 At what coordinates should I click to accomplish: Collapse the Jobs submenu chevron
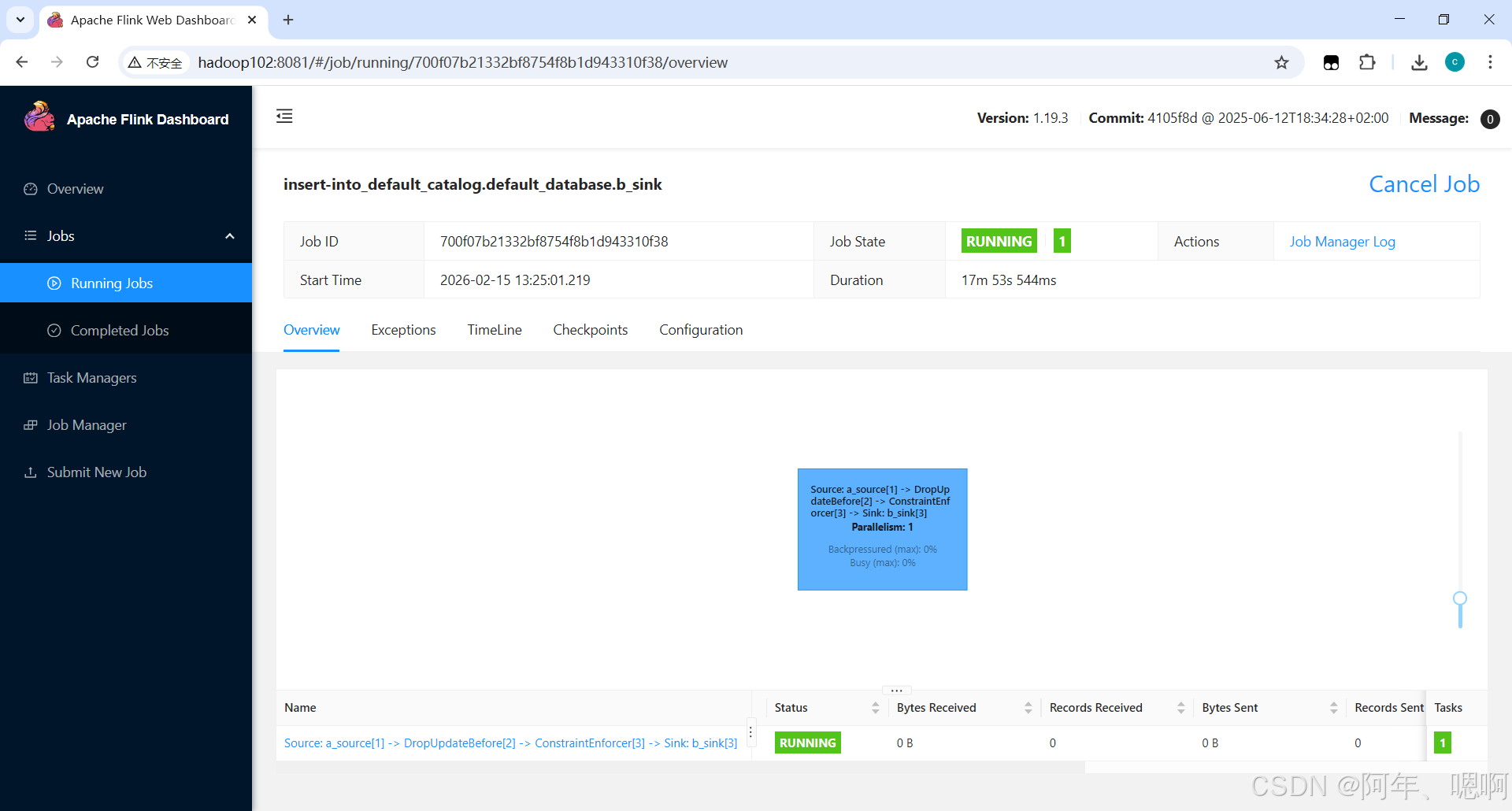[x=230, y=236]
